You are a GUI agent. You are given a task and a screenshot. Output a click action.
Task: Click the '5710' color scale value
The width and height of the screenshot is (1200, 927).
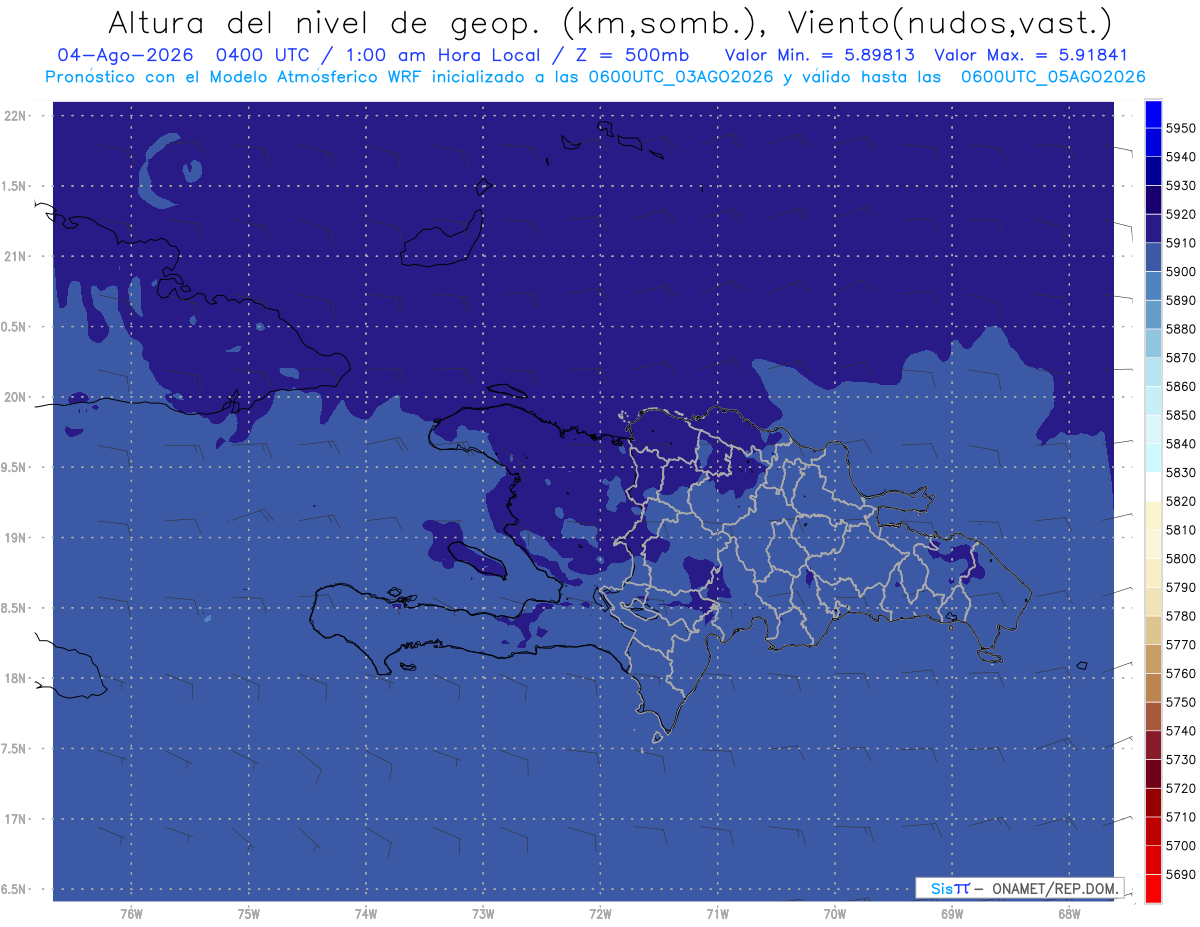pos(1180,817)
